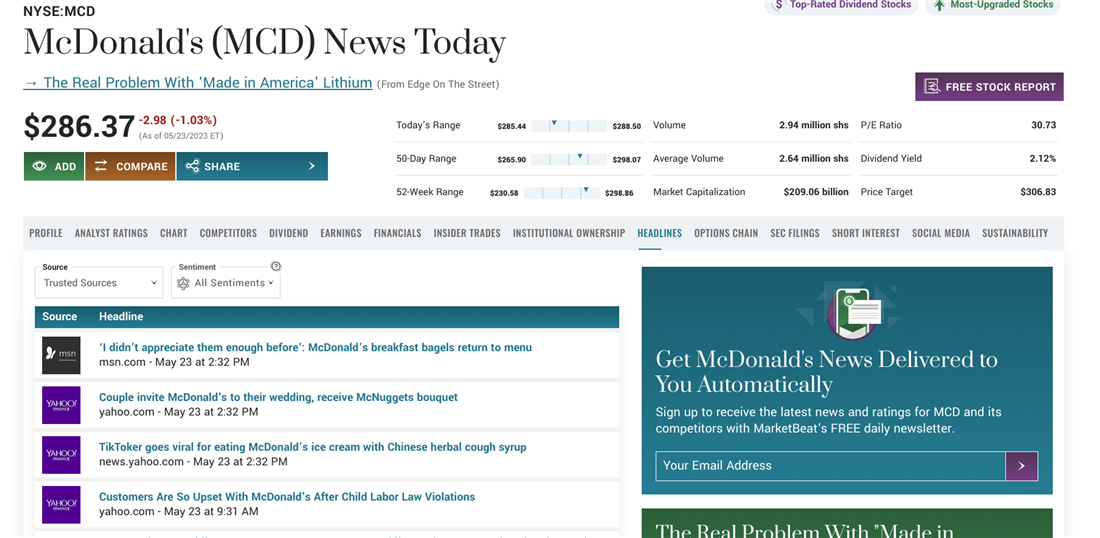Click 52-Week Range marker bar
The image size is (1100, 538).
[562, 192]
